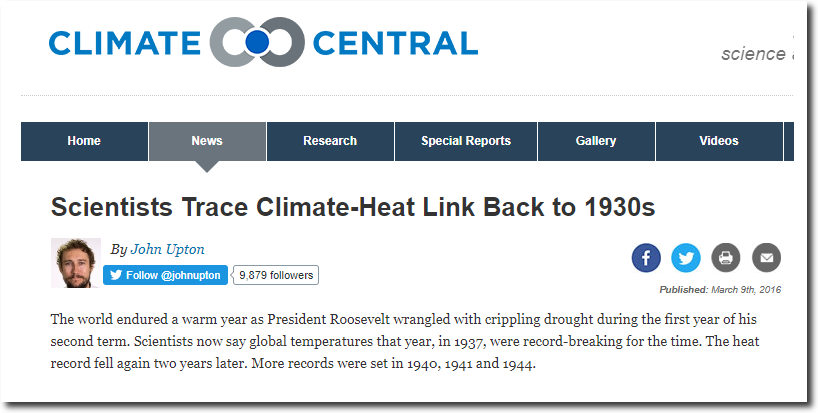Click the Published March 9th date
This screenshot has height=413, width=818.
[720, 290]
